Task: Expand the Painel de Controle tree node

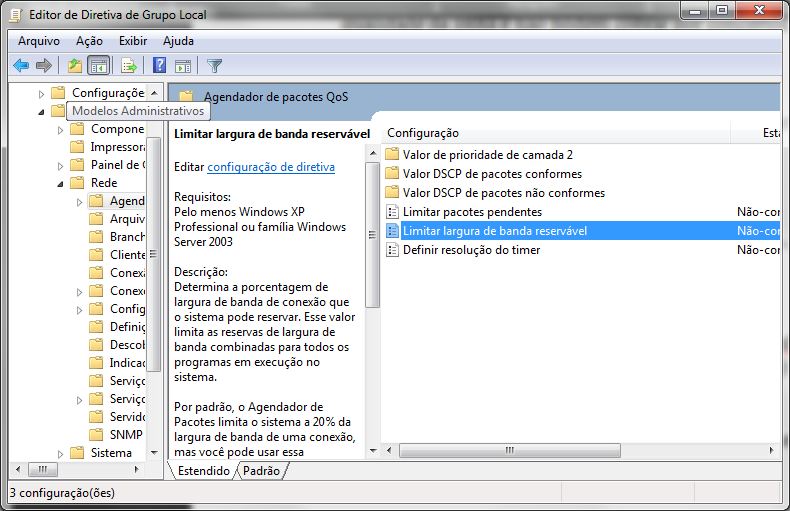Action: click(x=60, y=166)
